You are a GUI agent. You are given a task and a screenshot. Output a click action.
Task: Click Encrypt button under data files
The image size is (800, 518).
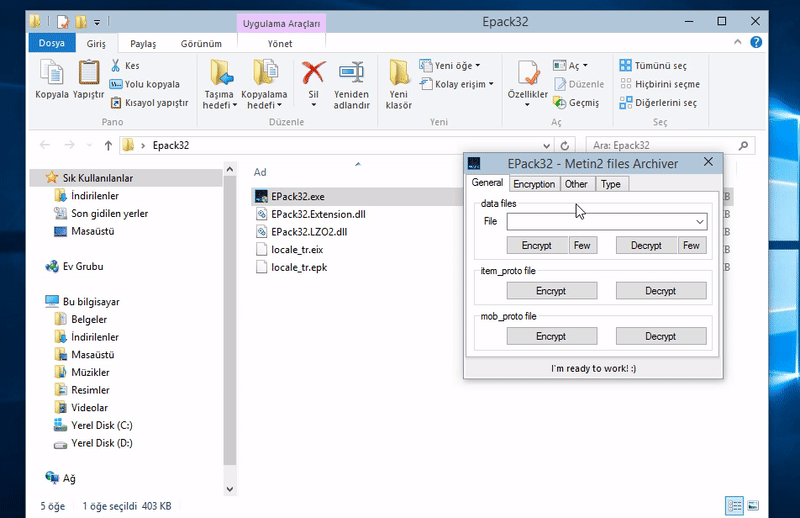click(537, 245)
